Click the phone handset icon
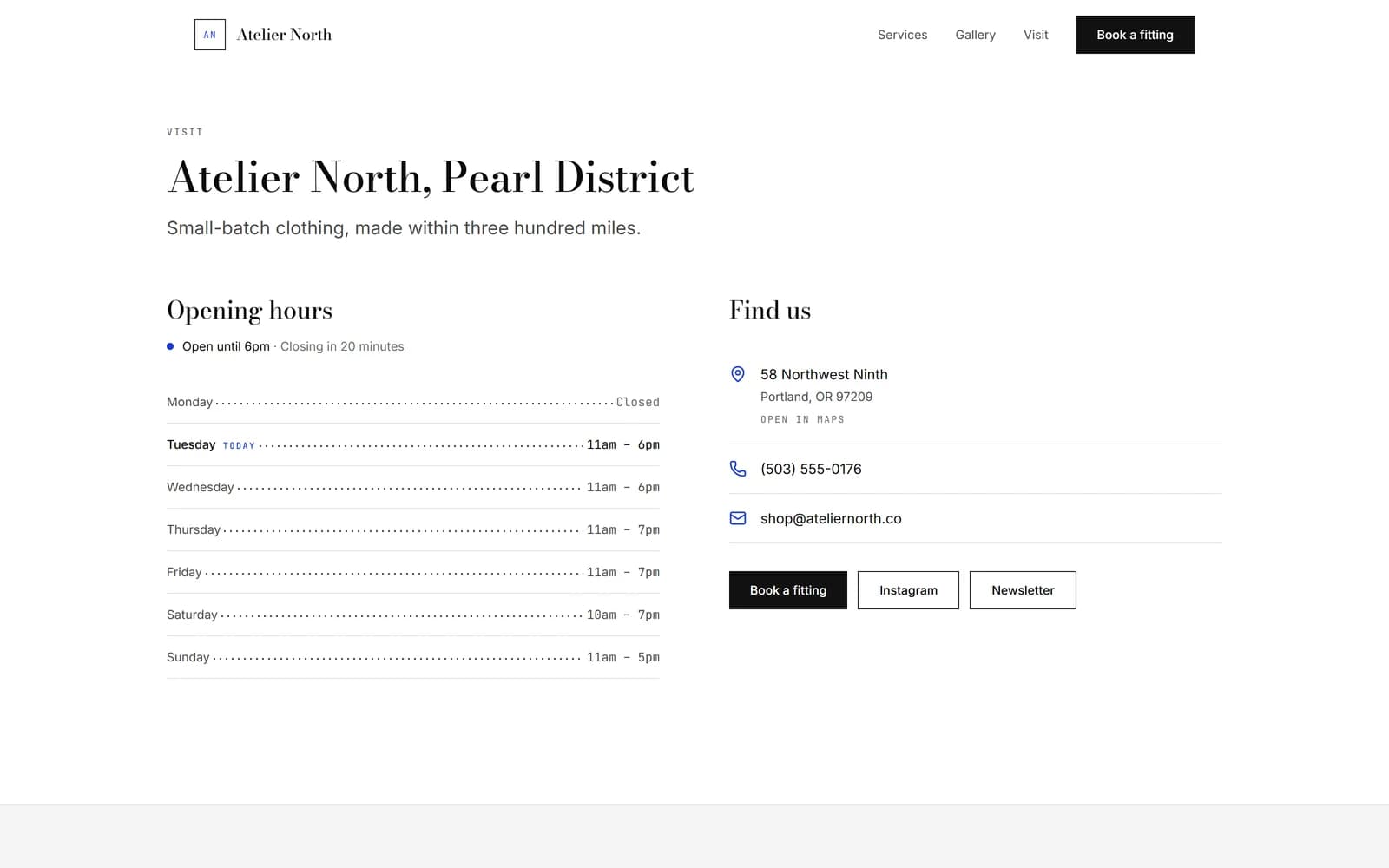 pyautogui.click(x=738, y=469)
